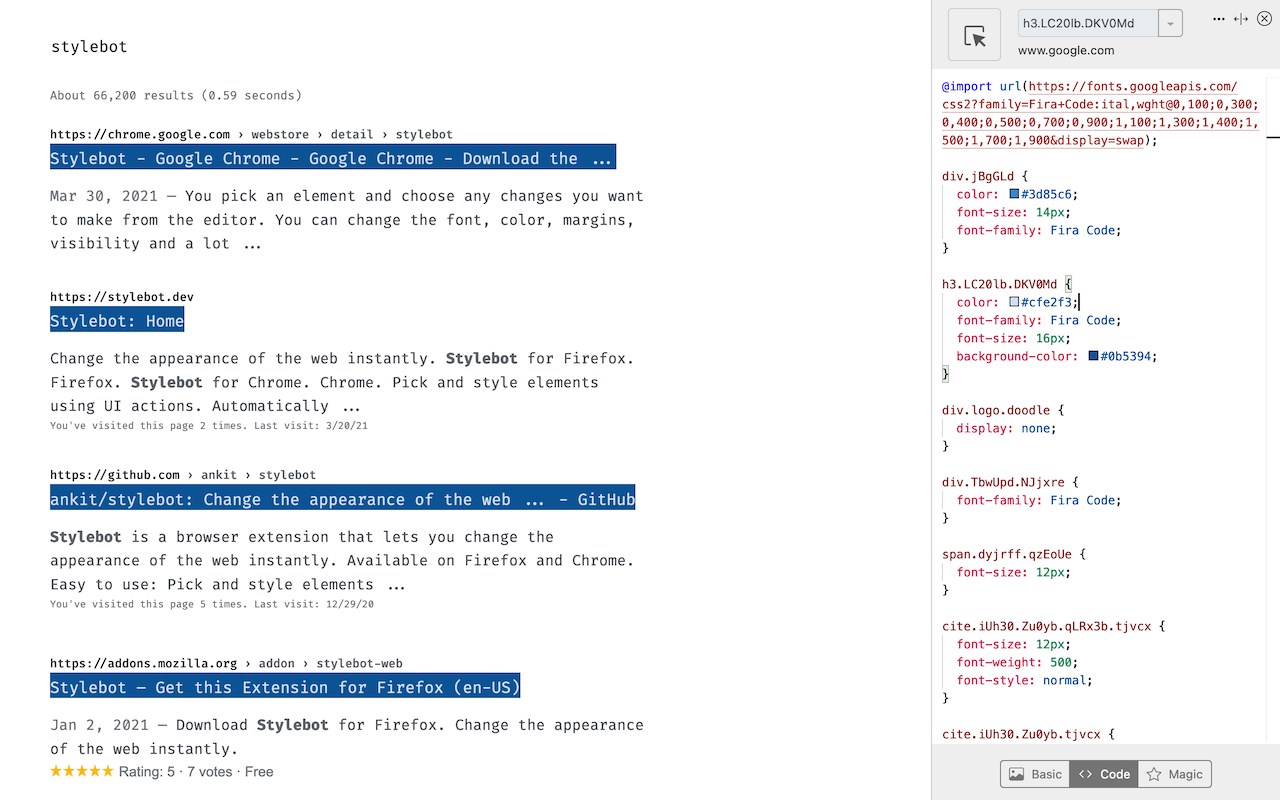Click the chrome.google.com breadcrumb URL
The image size is (1280, 800).
tap(251, 134)
